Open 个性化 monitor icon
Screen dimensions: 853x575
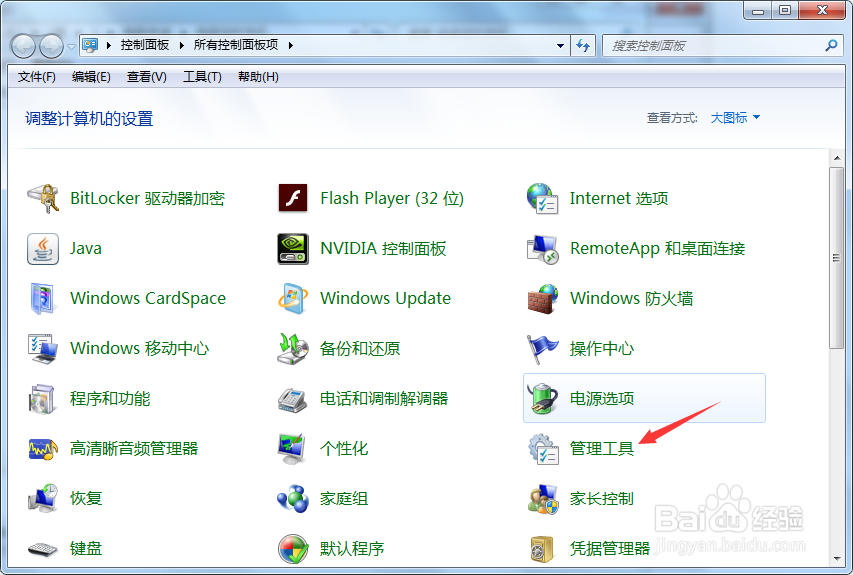(293, 449)
